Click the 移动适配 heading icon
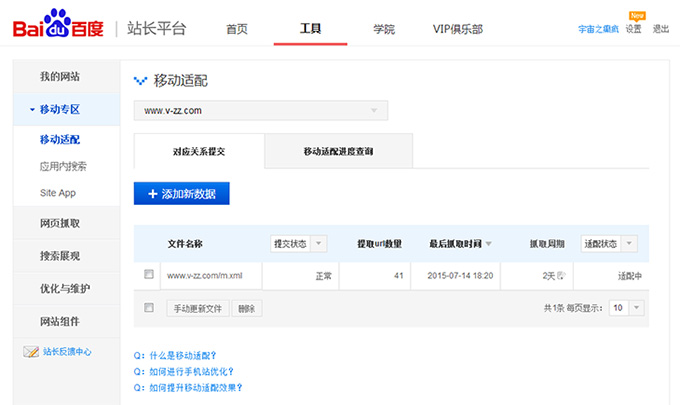The height and width of the screenshot is (405, 680). [140, 80]
